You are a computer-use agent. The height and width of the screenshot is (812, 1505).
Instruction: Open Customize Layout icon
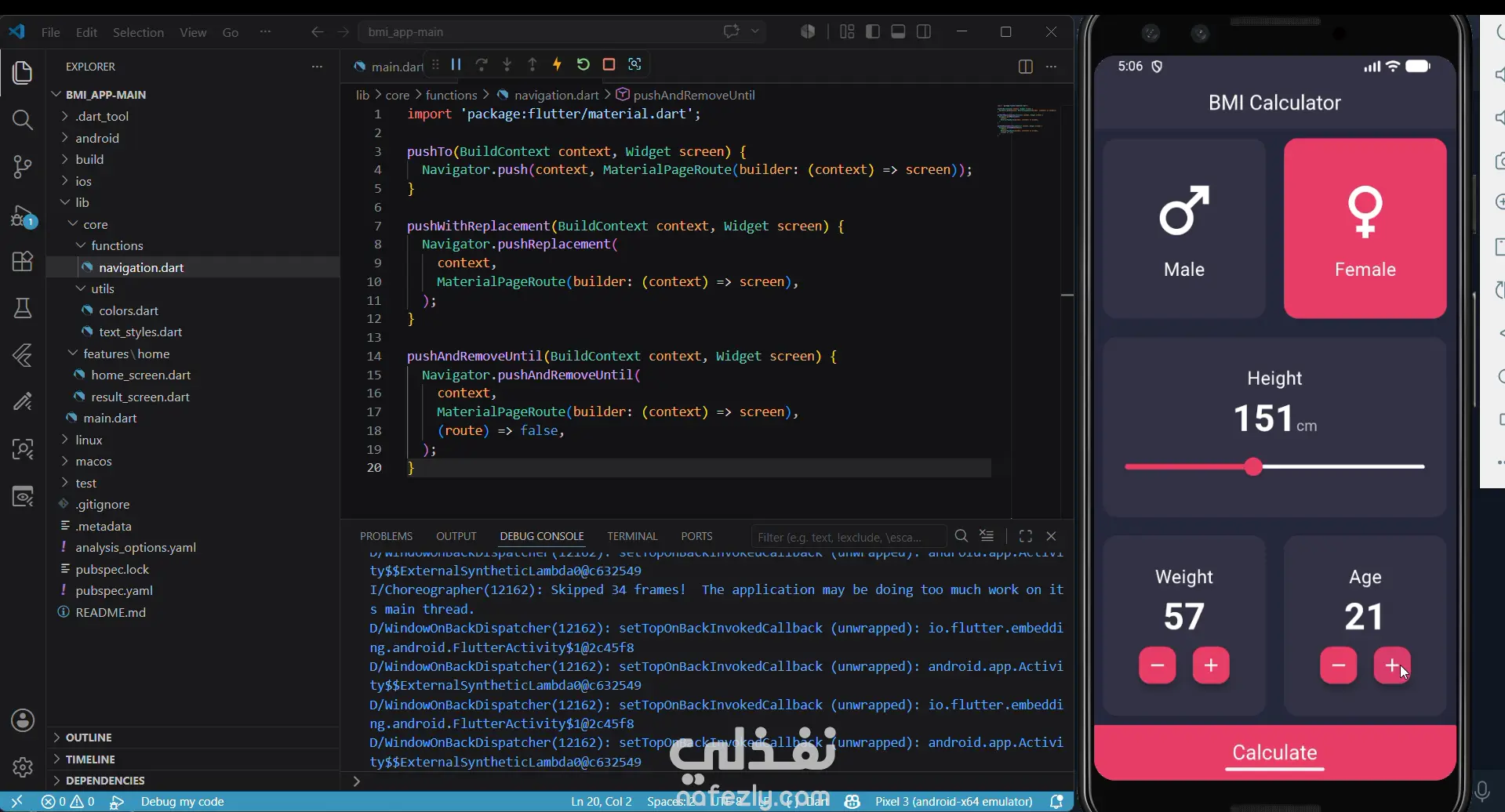[x=847, y=31]
